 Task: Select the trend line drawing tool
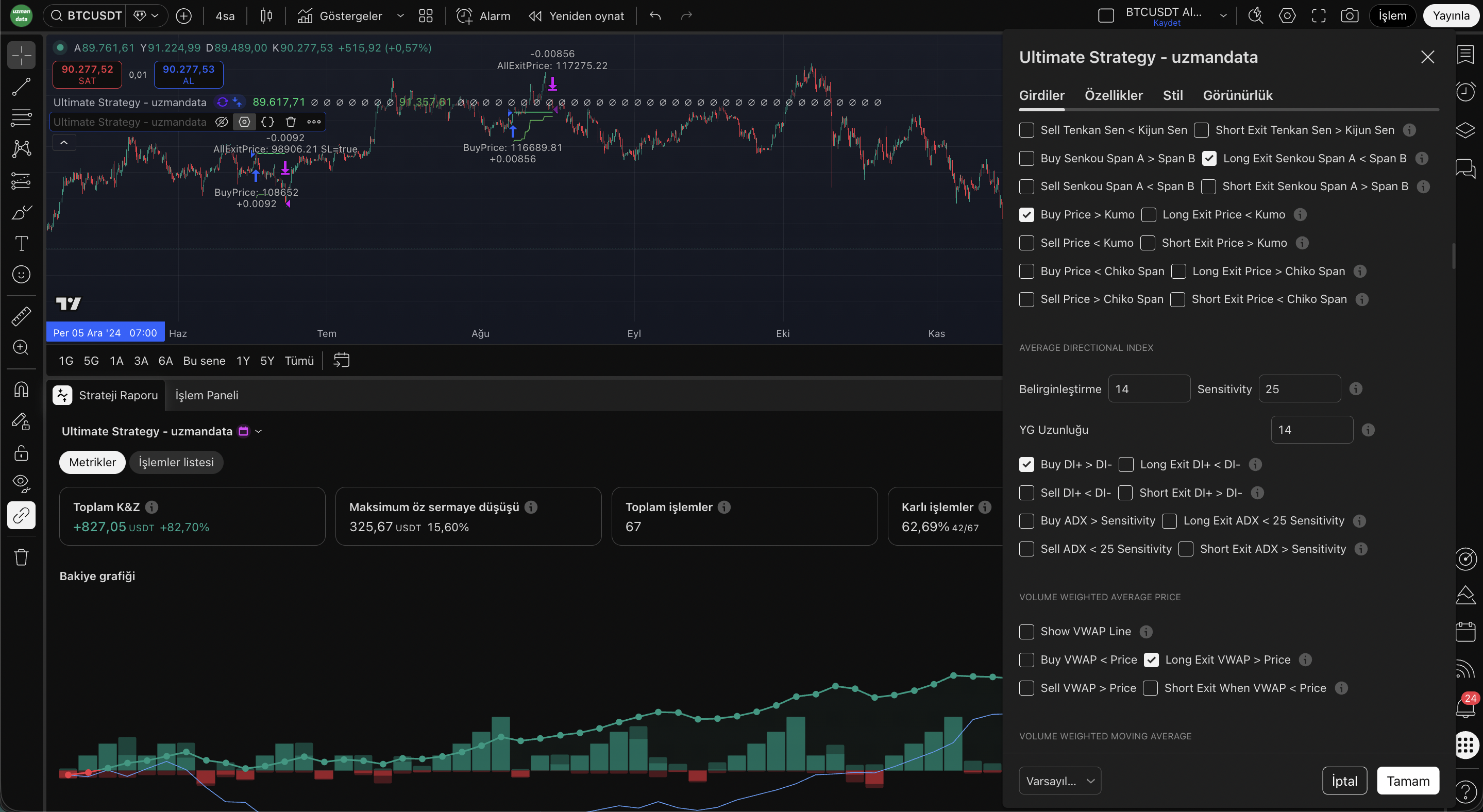[x=21, y=87]
